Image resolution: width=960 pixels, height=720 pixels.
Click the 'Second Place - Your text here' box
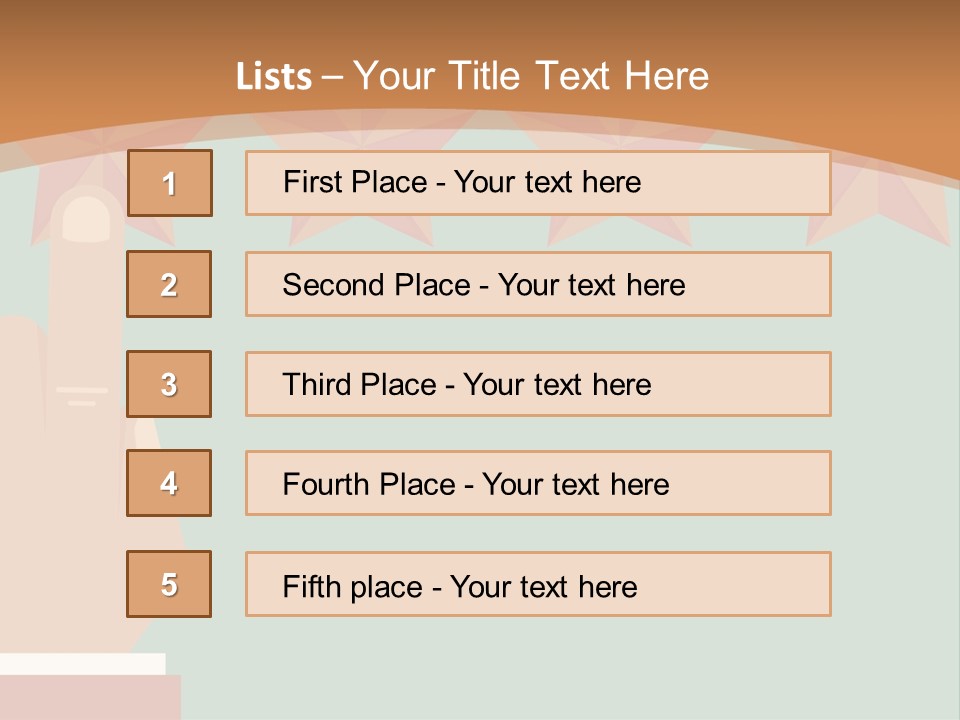click(538, 284)
